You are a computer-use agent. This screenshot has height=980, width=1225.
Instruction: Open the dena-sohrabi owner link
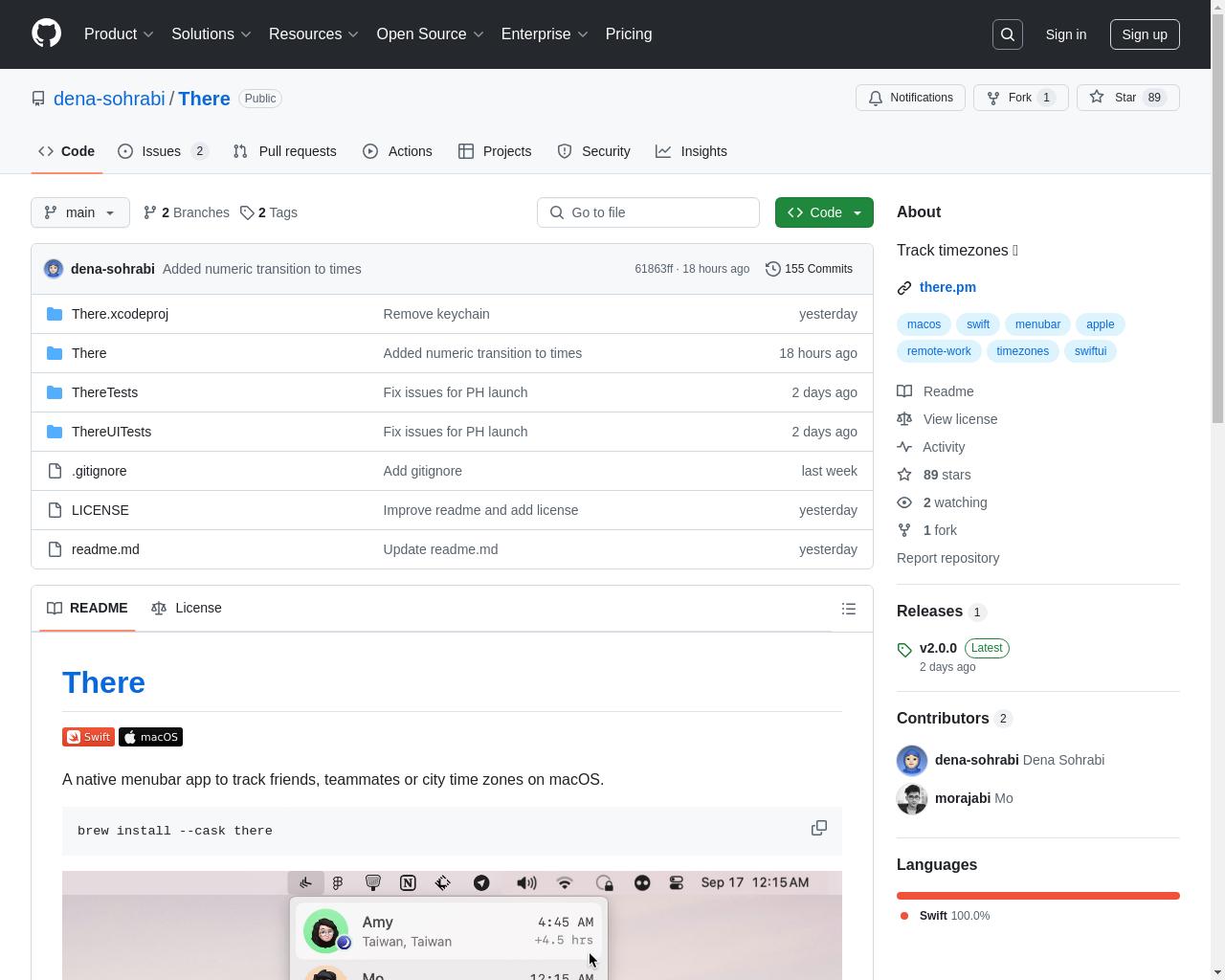pyautogui.click(x=109, y=99)
